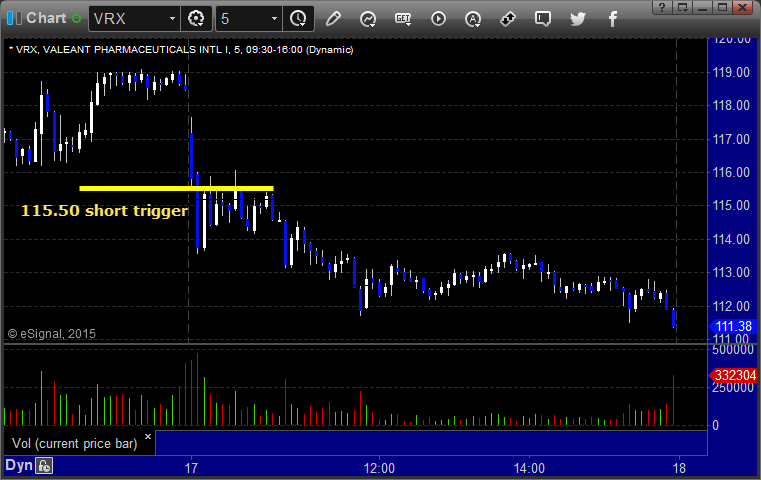Image resolution: width=761 pixels, height=480 pixels.
Task: Click the 500000 volume axis label
Action: (733, 350)
